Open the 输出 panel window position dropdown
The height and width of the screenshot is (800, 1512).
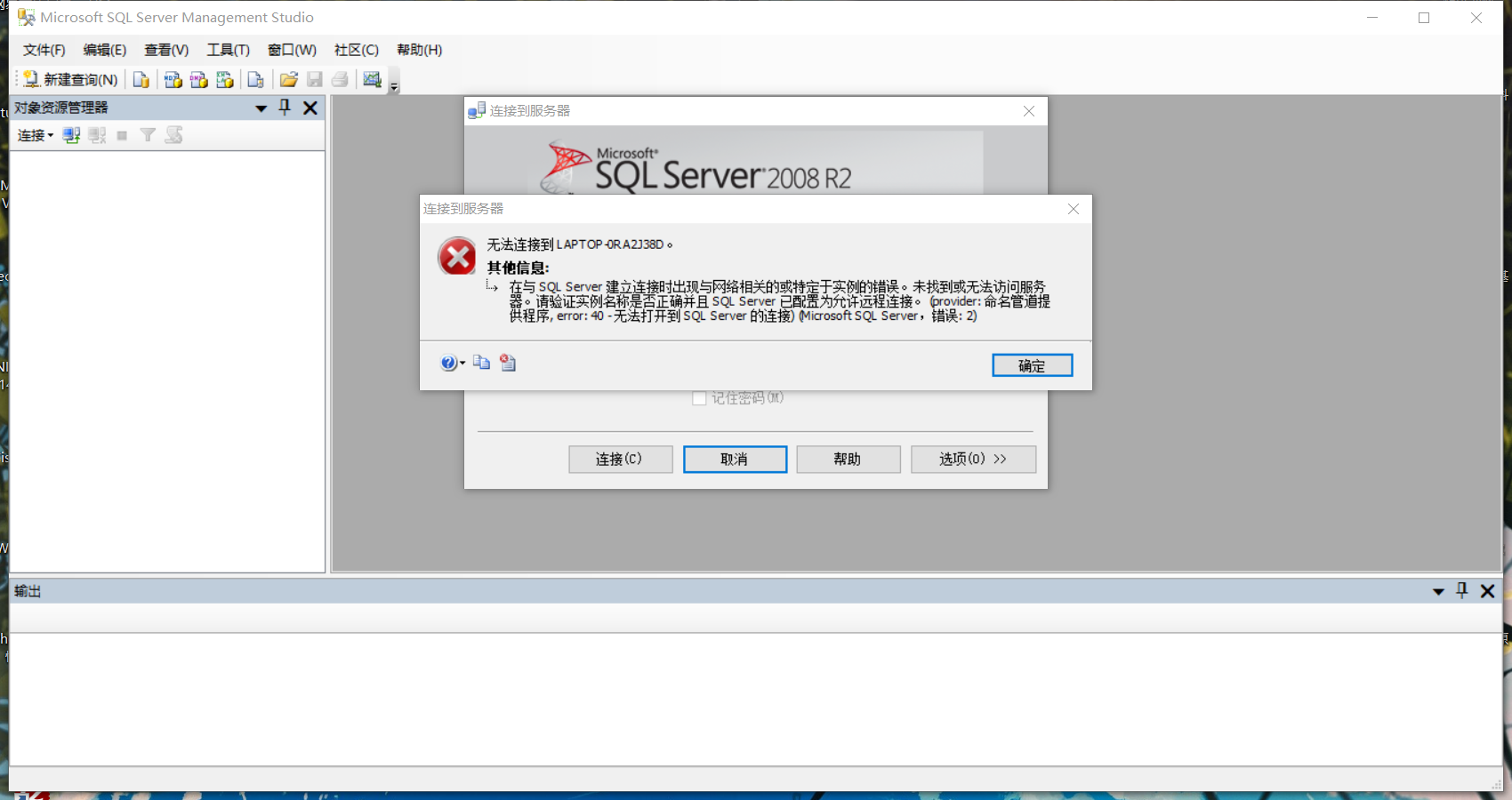coord(1438,592)
